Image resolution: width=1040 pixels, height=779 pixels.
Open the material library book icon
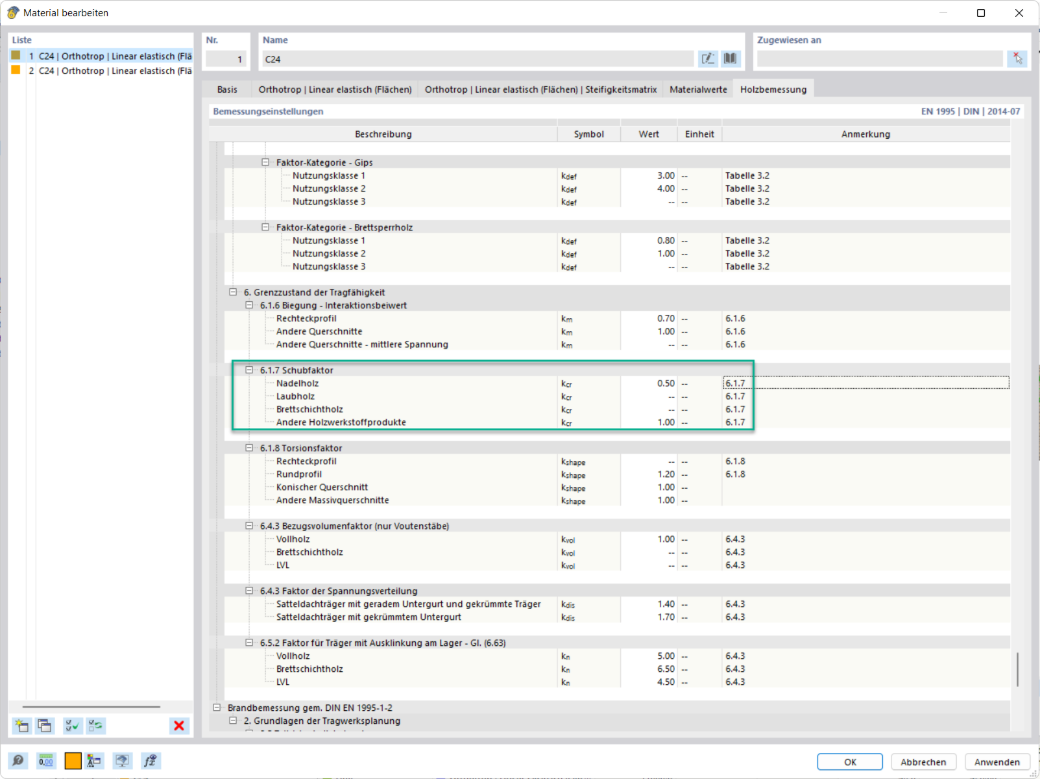tap(730, 58)
